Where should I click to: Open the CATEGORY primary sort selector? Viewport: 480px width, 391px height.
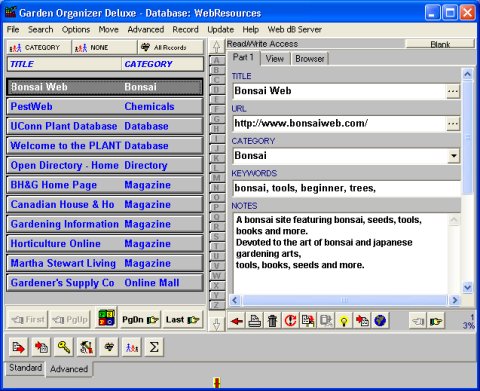[39, 48]
